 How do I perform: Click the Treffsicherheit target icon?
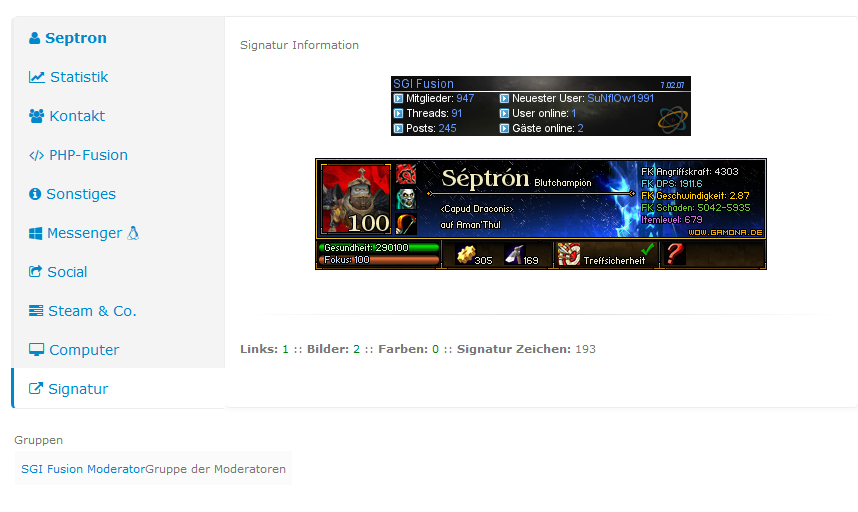click(x=569, y=254)
